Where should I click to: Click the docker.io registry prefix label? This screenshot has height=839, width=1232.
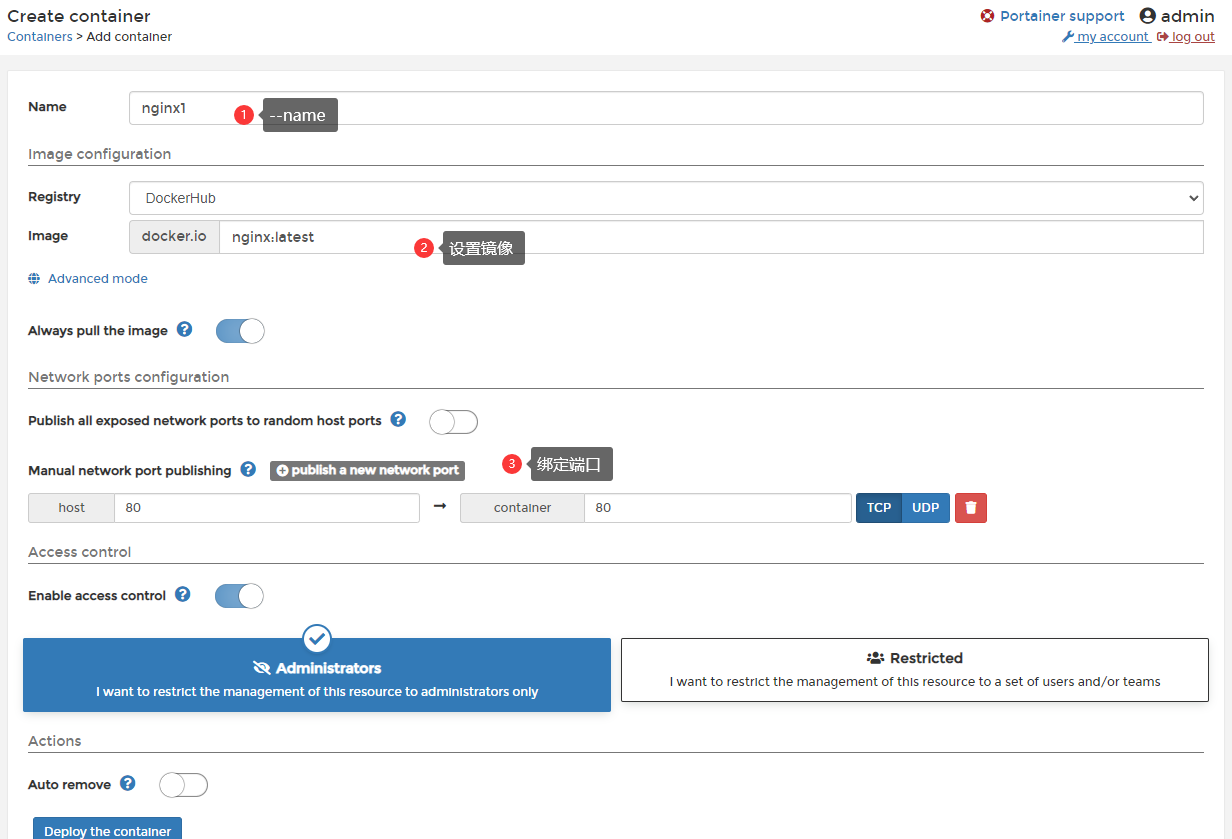(x=174, y=237)
